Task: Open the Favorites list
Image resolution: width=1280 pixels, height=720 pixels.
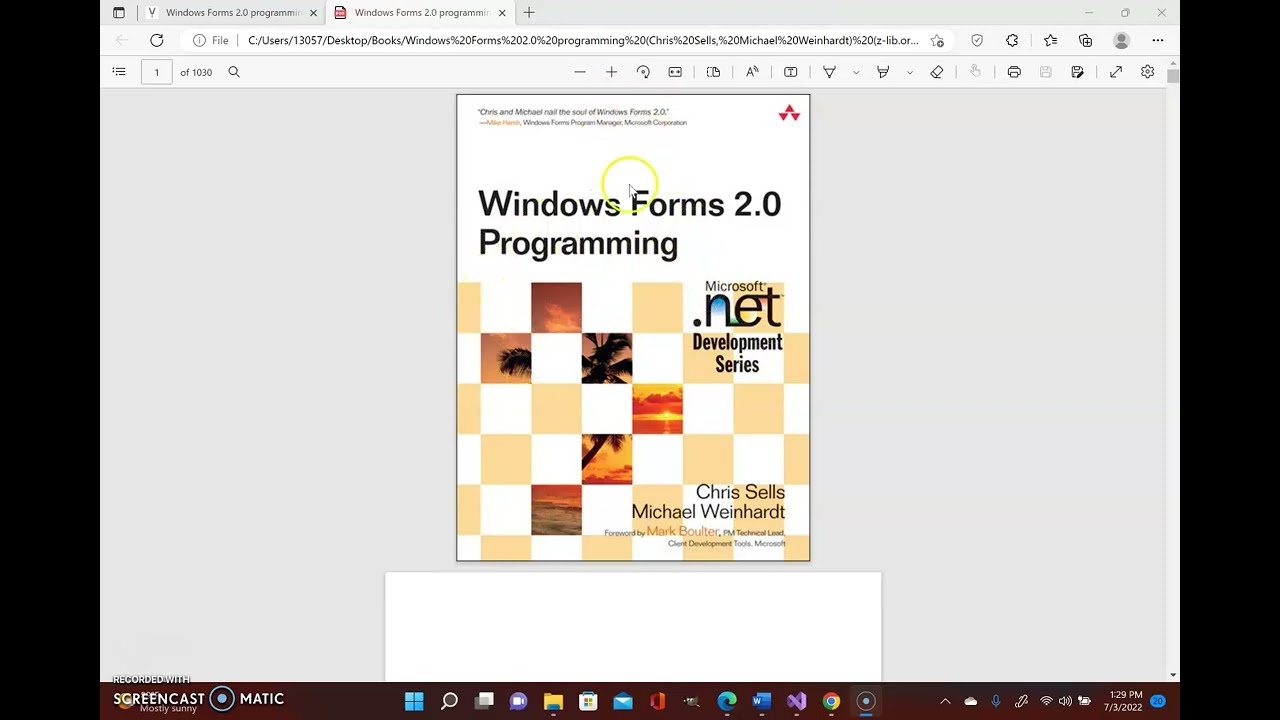Action: pos(1050,40)
